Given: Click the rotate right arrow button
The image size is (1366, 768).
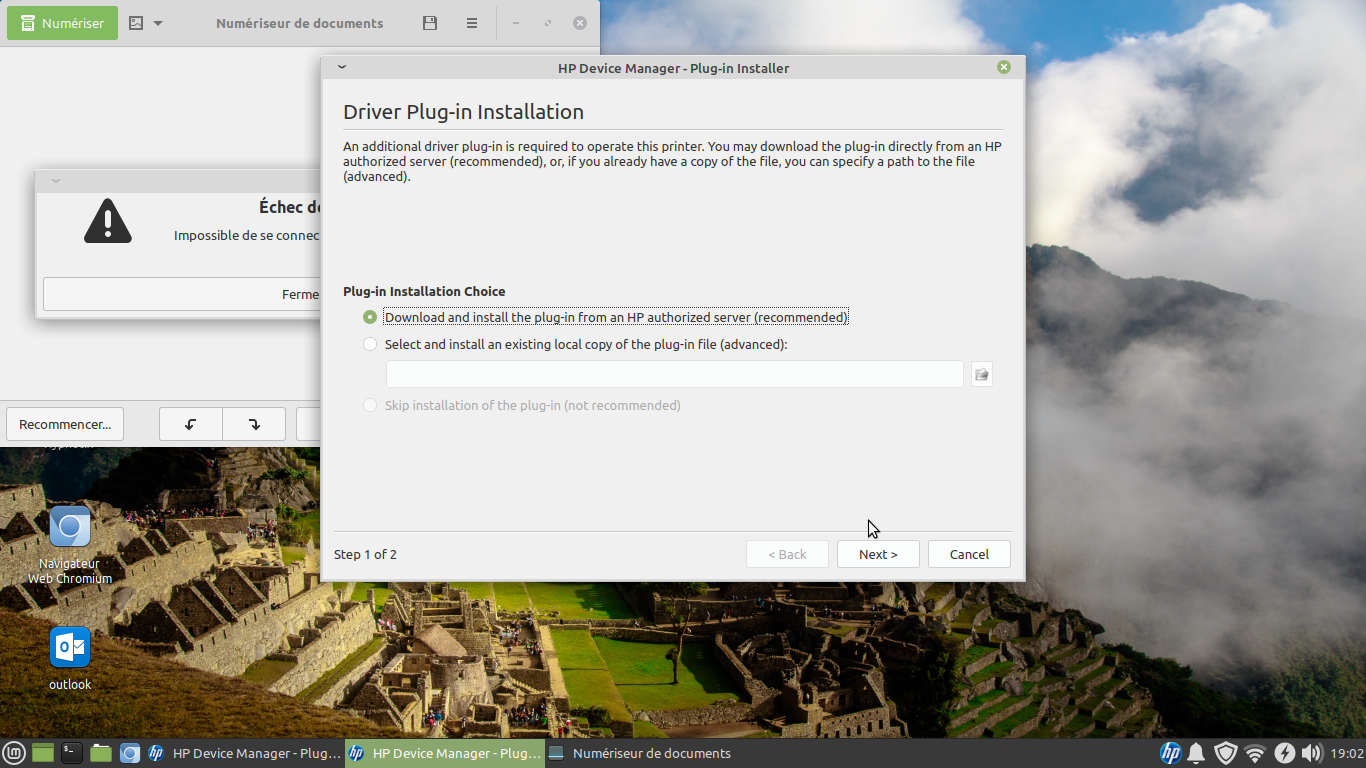Looking at the screenshot, I should point(254,424).
